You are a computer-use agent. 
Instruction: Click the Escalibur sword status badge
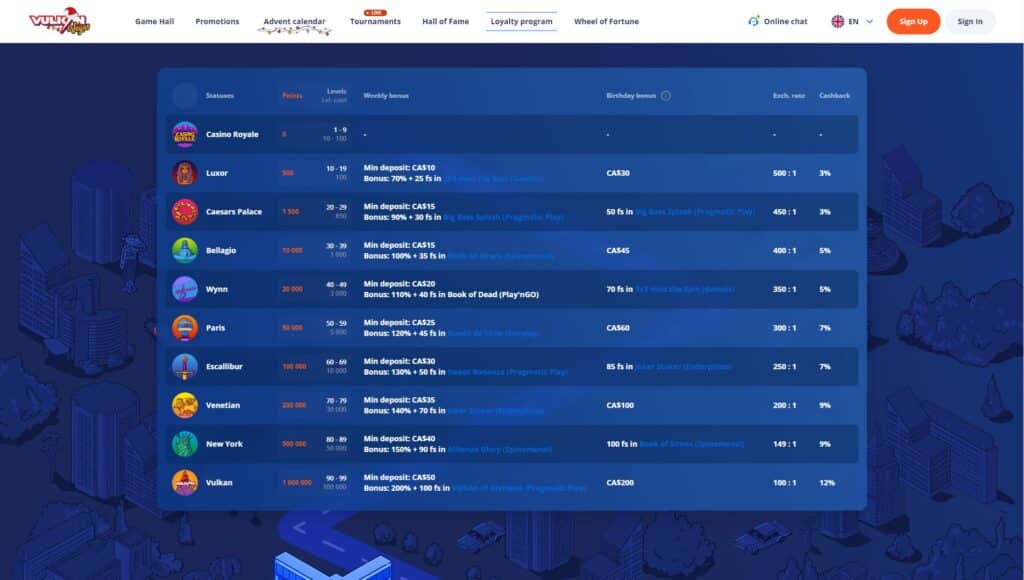tap(185, 366)
